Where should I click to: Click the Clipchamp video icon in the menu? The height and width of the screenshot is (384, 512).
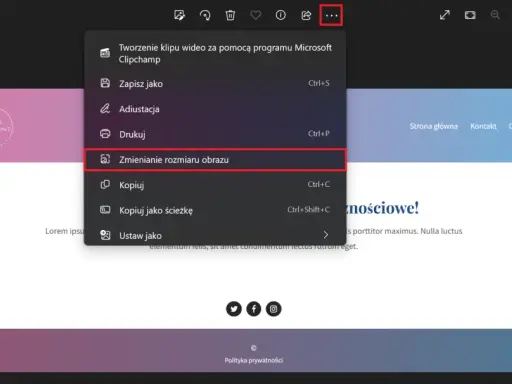pos(105,53)
